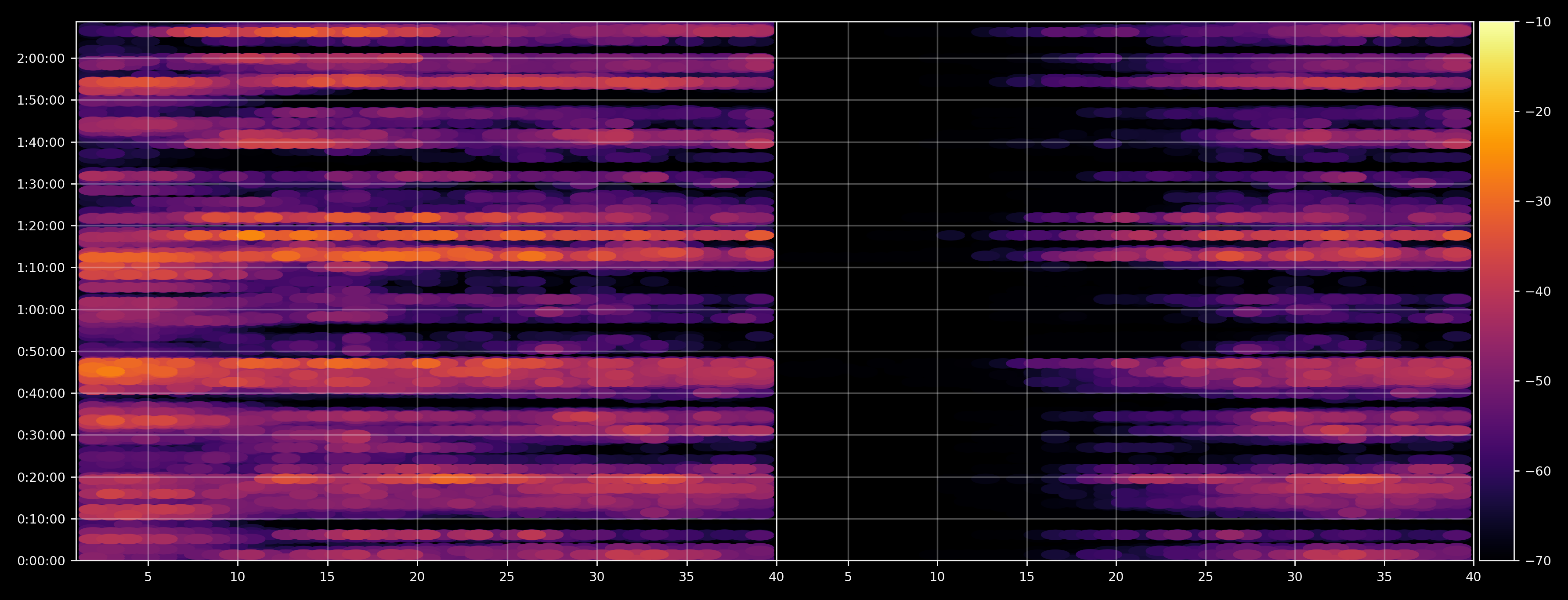This screenshot has height=600, width=1568.
Task: Click x-axis tick 15 under right heatmap
Action: click(x=1027, y=576)
